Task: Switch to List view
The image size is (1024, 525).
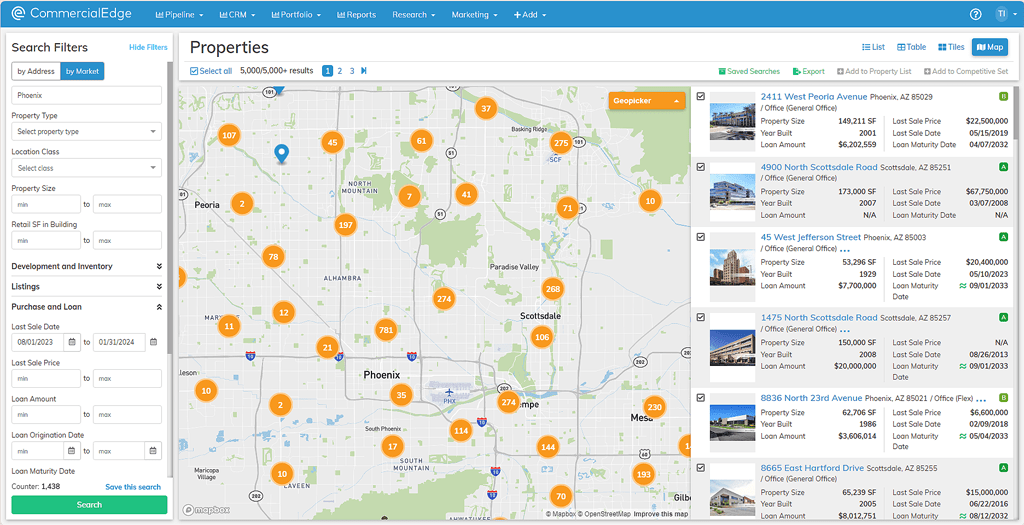Action: 873,47
